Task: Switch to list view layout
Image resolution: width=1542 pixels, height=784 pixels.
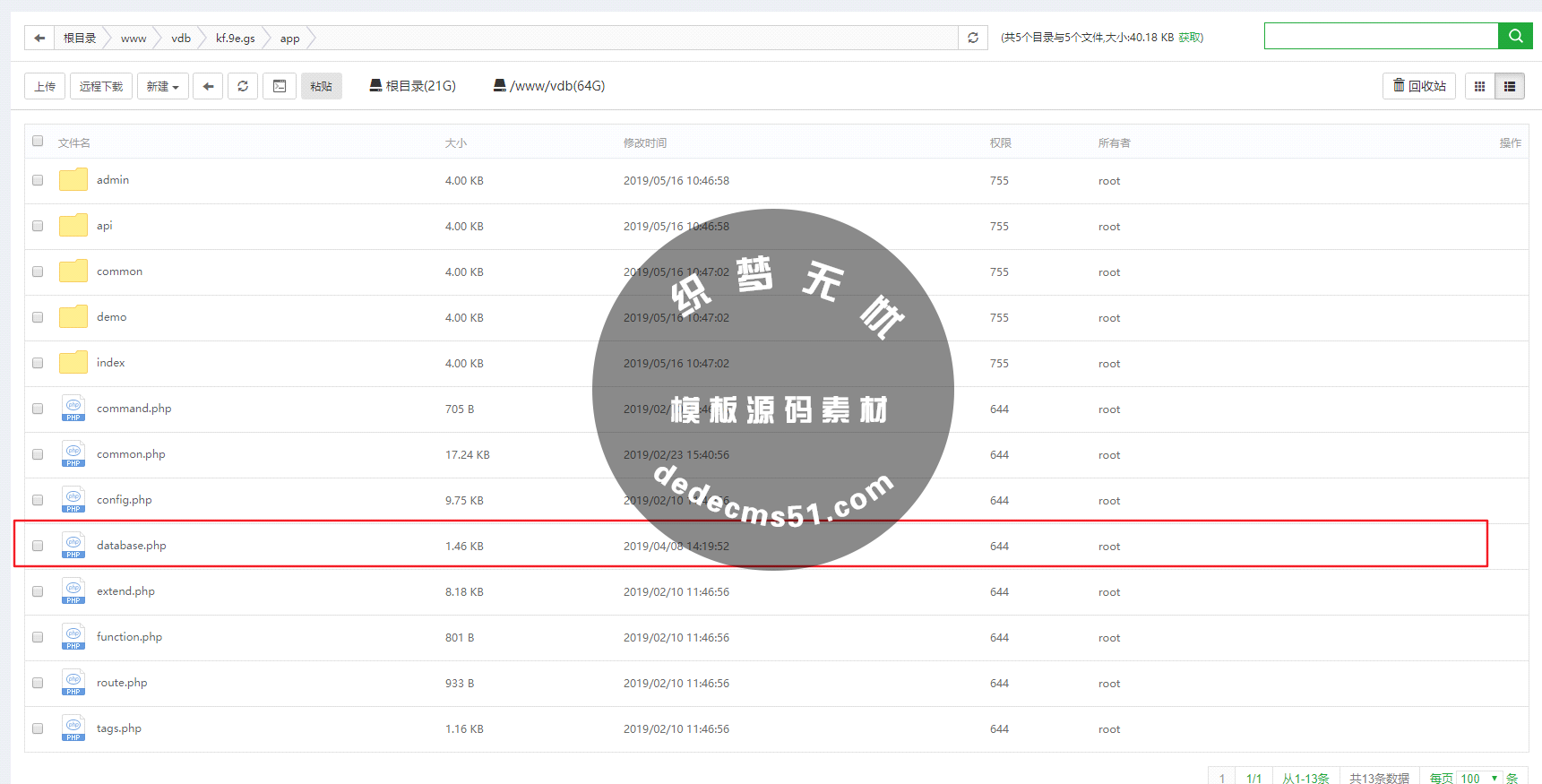Action: coord(1510,86)
